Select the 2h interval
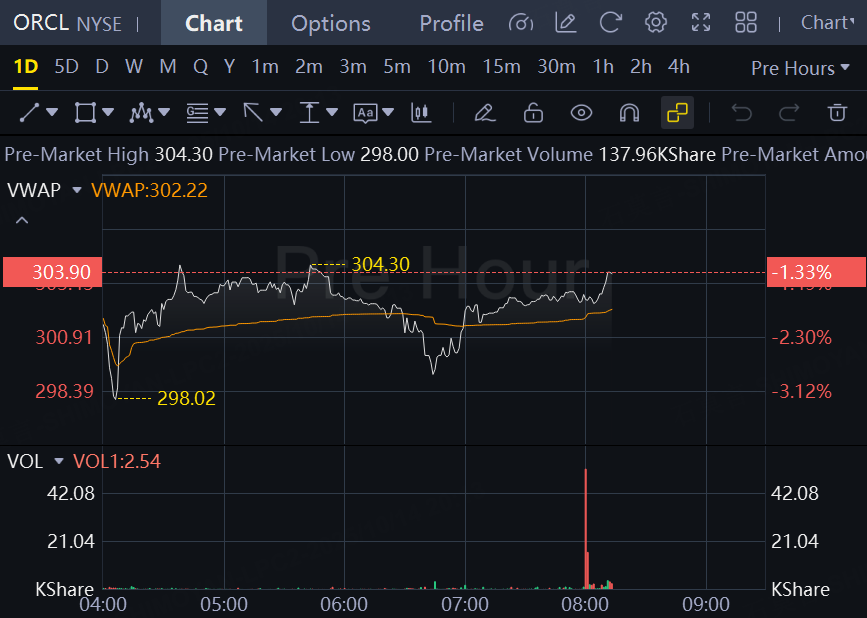The height and width of the screenshot is (618, 867). (x=641, y=67)
